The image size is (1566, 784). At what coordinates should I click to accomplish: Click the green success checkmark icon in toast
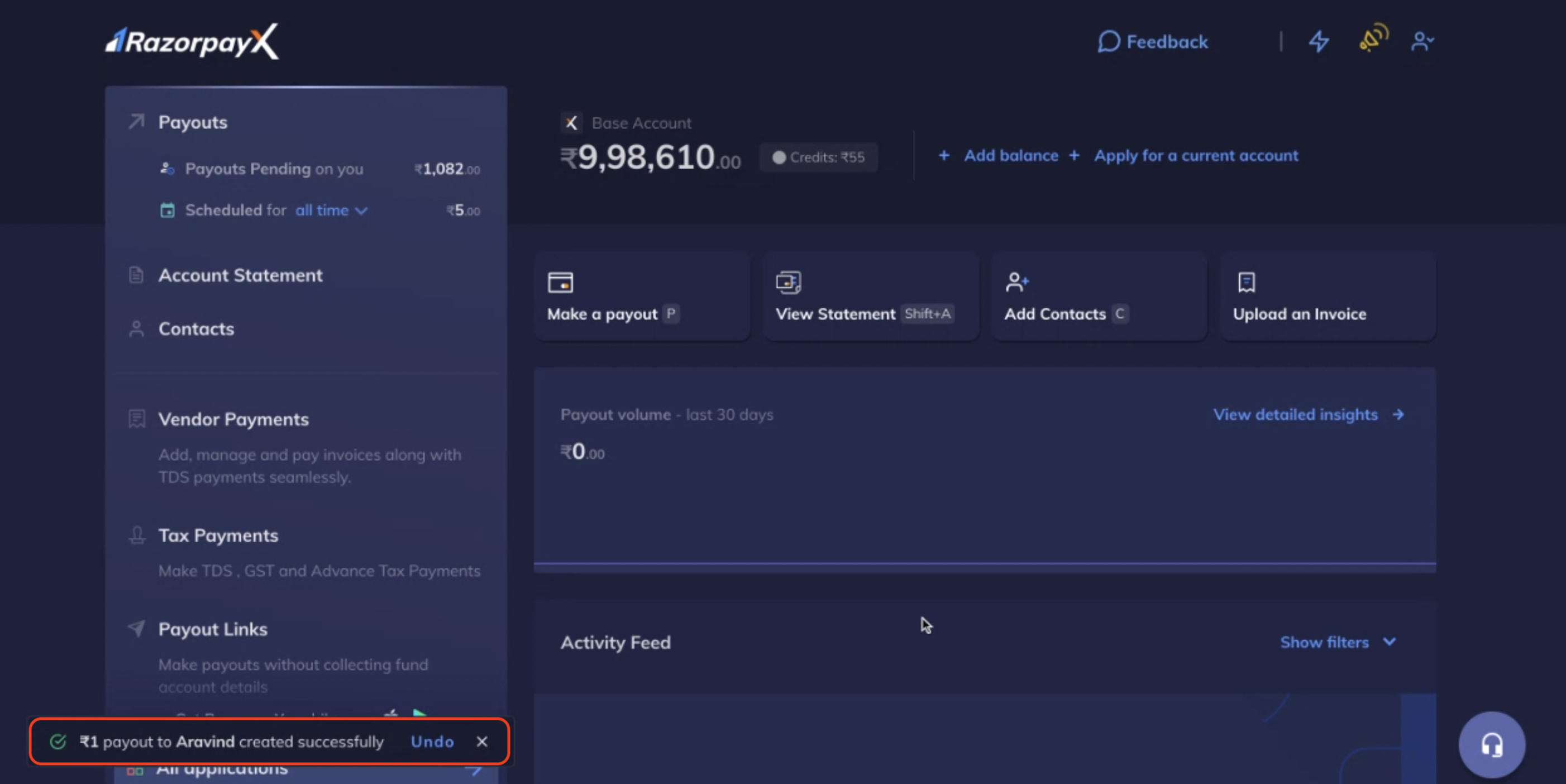click(58, 742)
